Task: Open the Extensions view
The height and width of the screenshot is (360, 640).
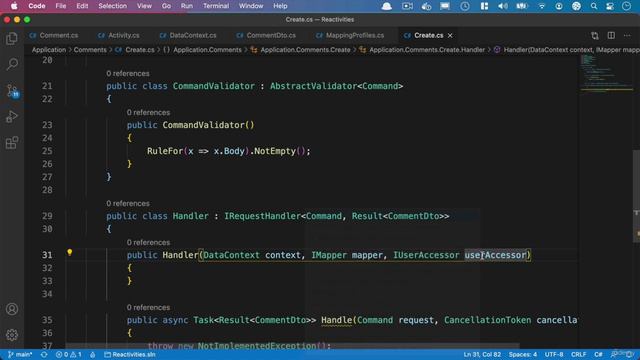Action: tap(12, 143)
